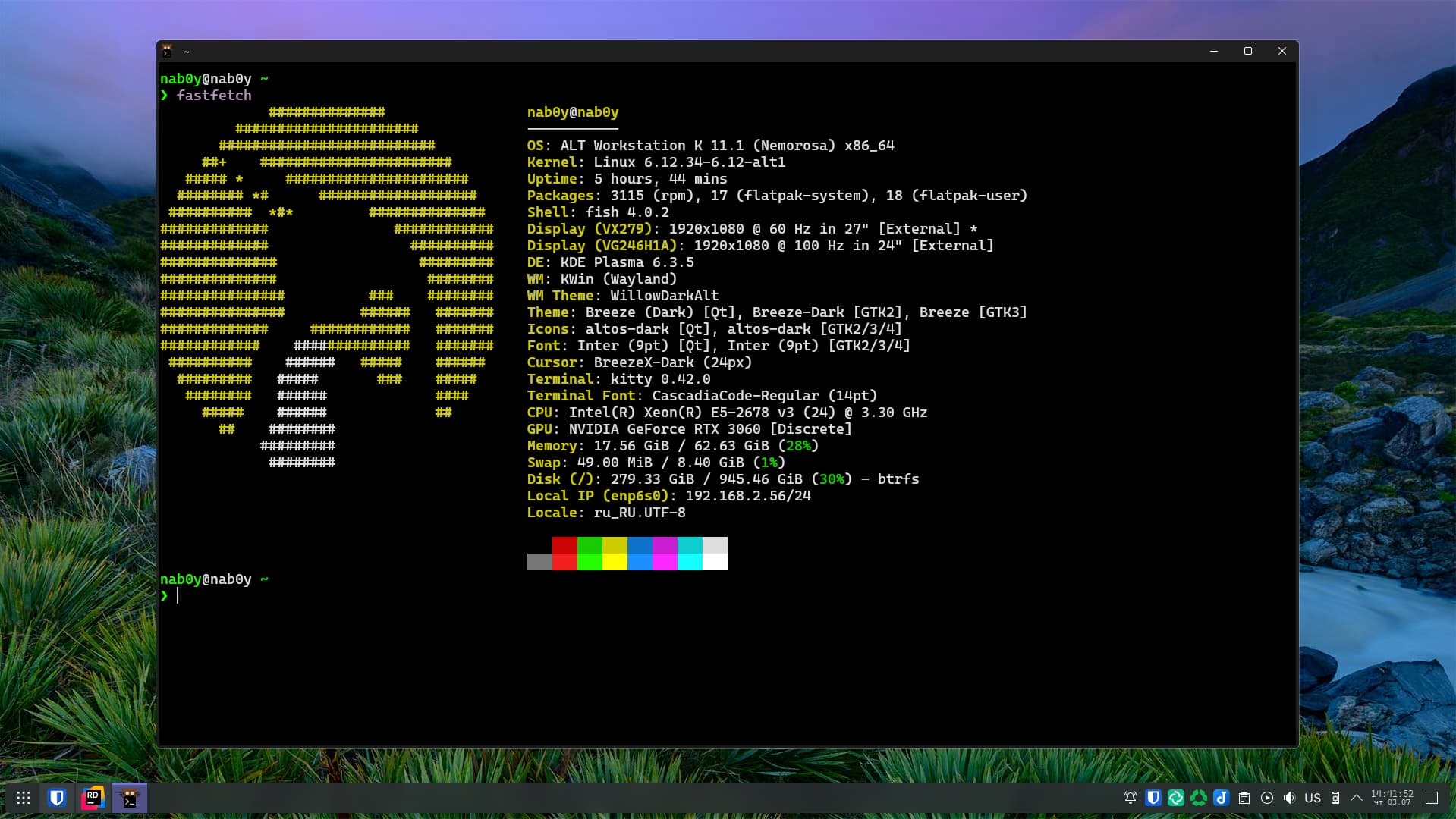
Task: Click the typed 'fastfetch' command text
Action: 214,96
